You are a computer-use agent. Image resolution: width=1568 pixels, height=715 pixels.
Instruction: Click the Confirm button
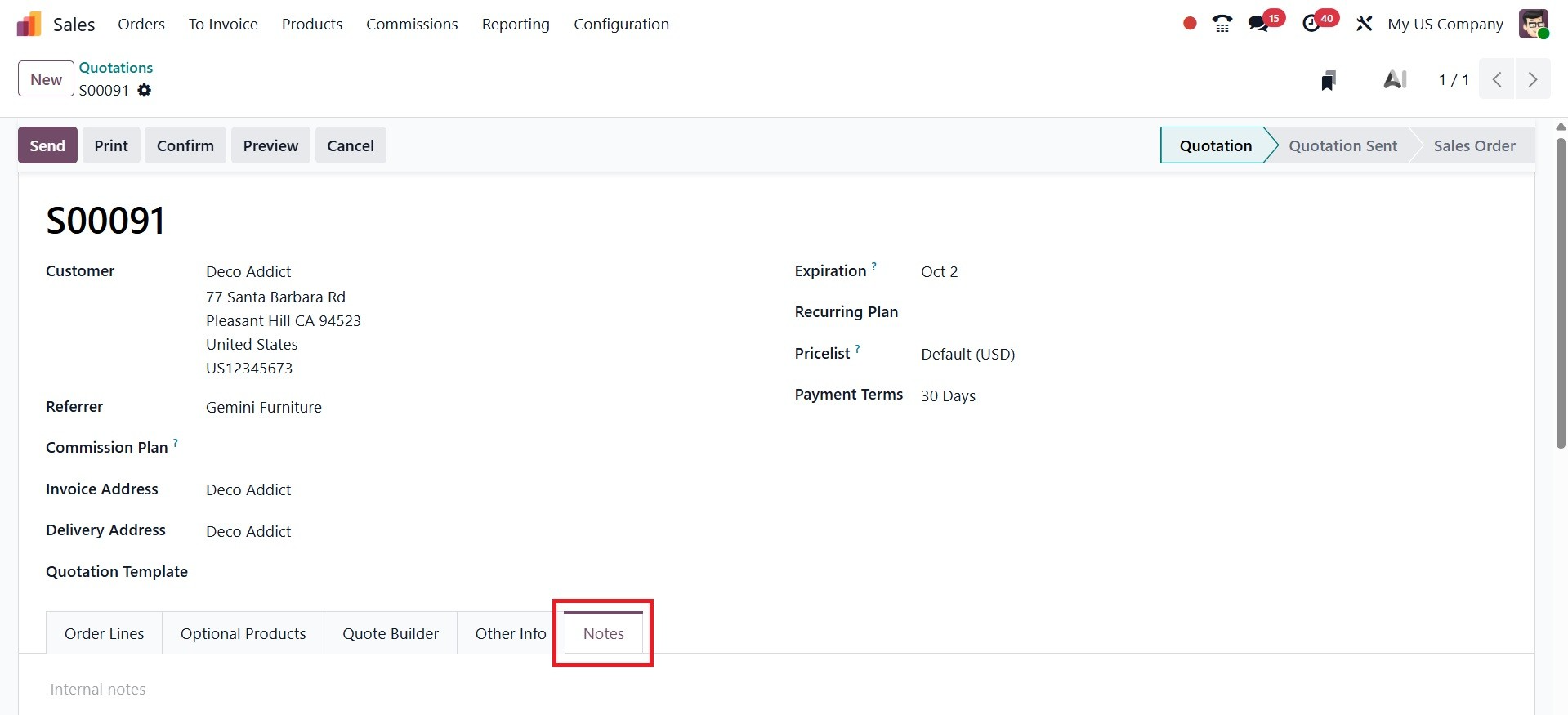coord(185,145)
